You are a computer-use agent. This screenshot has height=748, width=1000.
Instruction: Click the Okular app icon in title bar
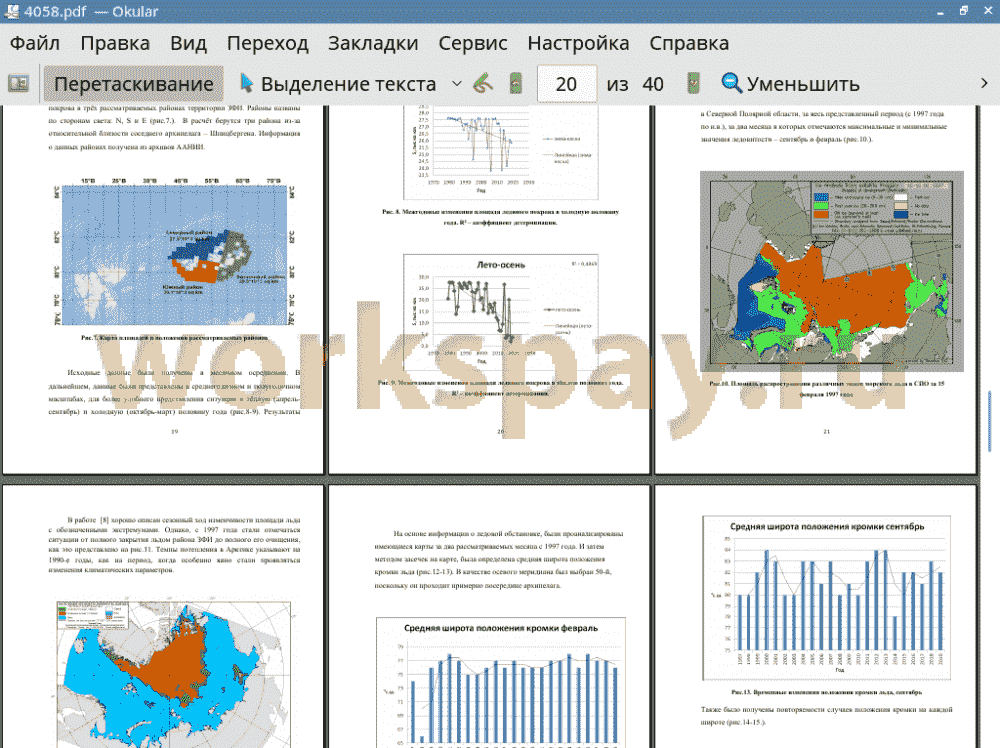click(11, 11)
